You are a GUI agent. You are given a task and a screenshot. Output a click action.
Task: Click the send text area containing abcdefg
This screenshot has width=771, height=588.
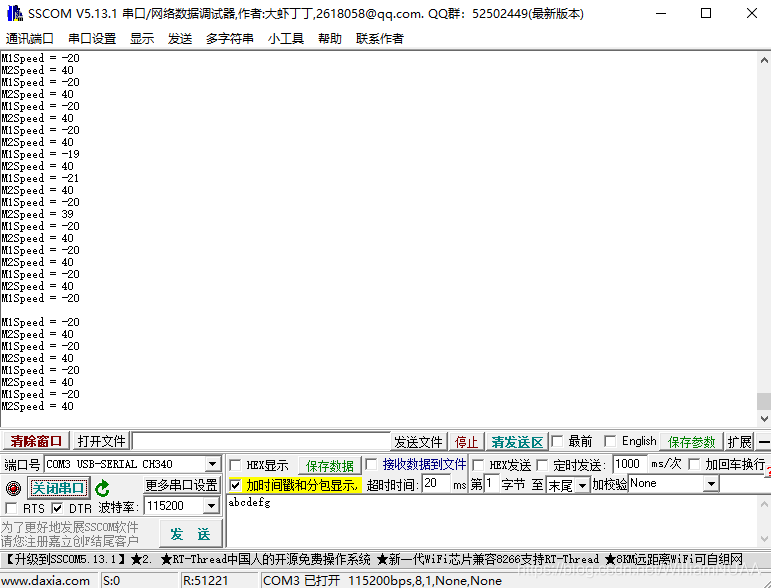tap(492, 521)
